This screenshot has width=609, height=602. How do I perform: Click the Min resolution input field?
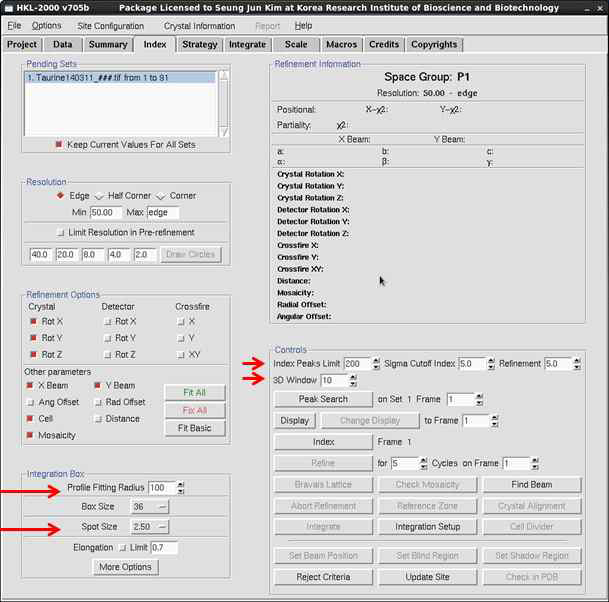tap(105, 213)
